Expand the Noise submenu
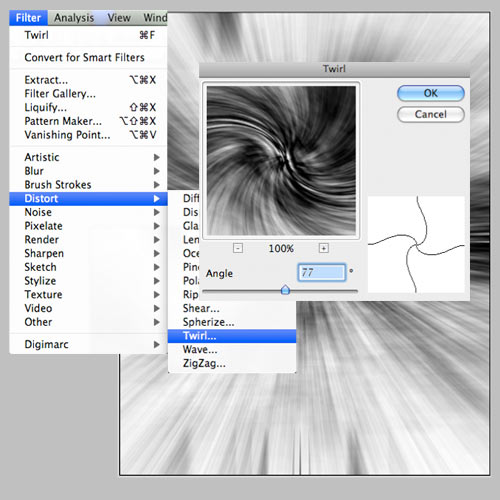The image size is (500, 500). (x=88, y=212)
